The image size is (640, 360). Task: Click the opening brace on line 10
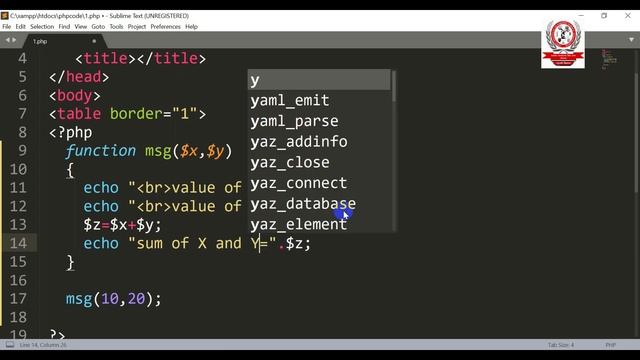tap(70, 170)
